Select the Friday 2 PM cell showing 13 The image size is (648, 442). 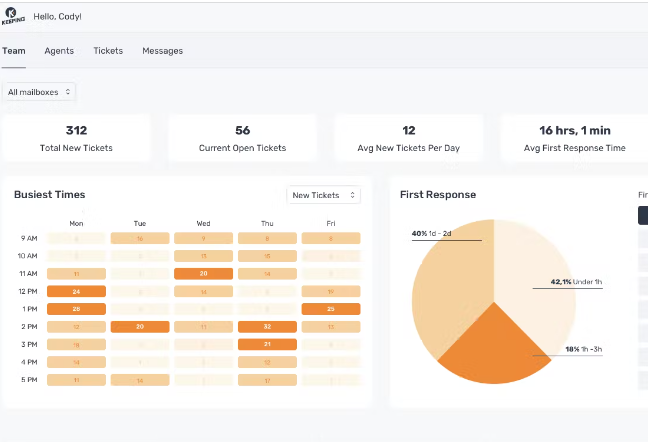[331, 327]
